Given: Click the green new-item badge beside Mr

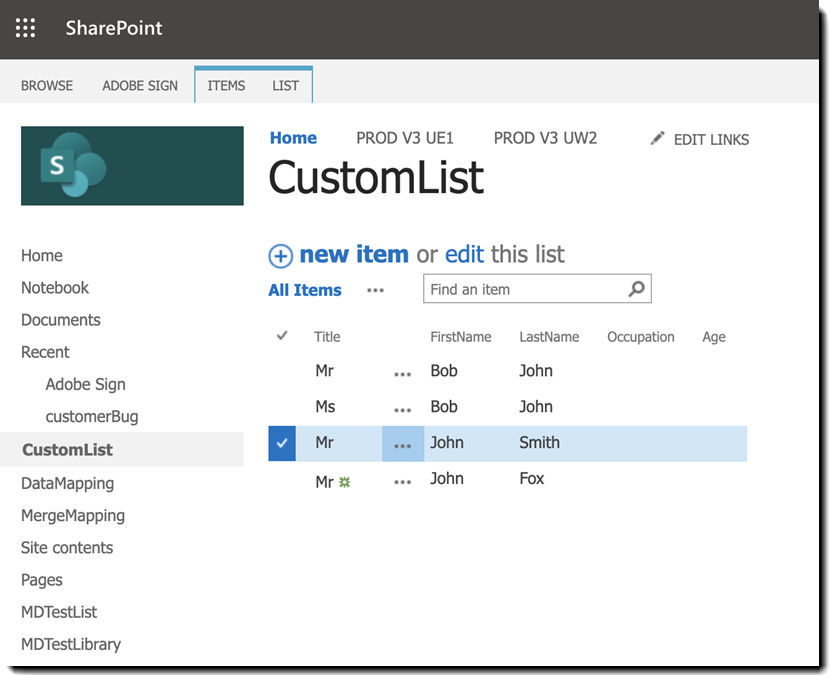Looking at the screenshot, I should point(345,482).
